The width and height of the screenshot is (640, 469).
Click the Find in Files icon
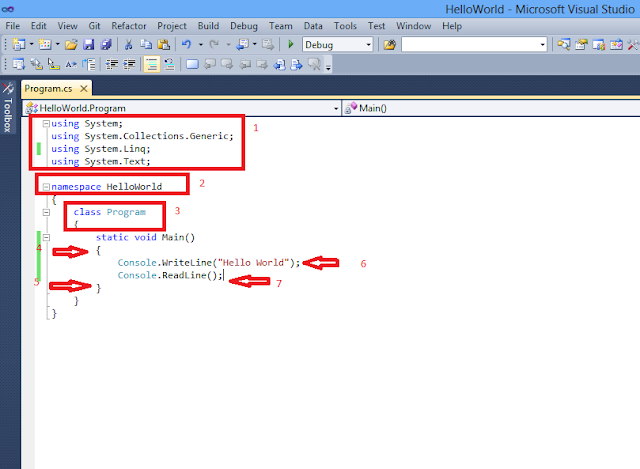coord(389,44)
